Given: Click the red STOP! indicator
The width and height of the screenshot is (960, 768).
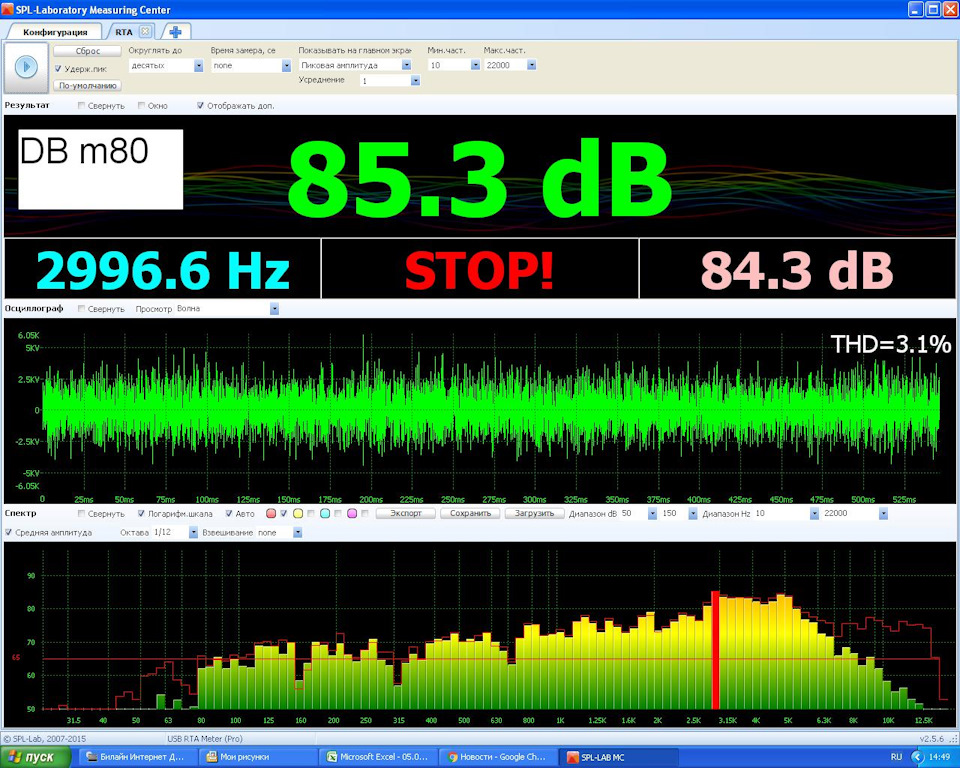Looking at the screenshot, I should point(479,270).
